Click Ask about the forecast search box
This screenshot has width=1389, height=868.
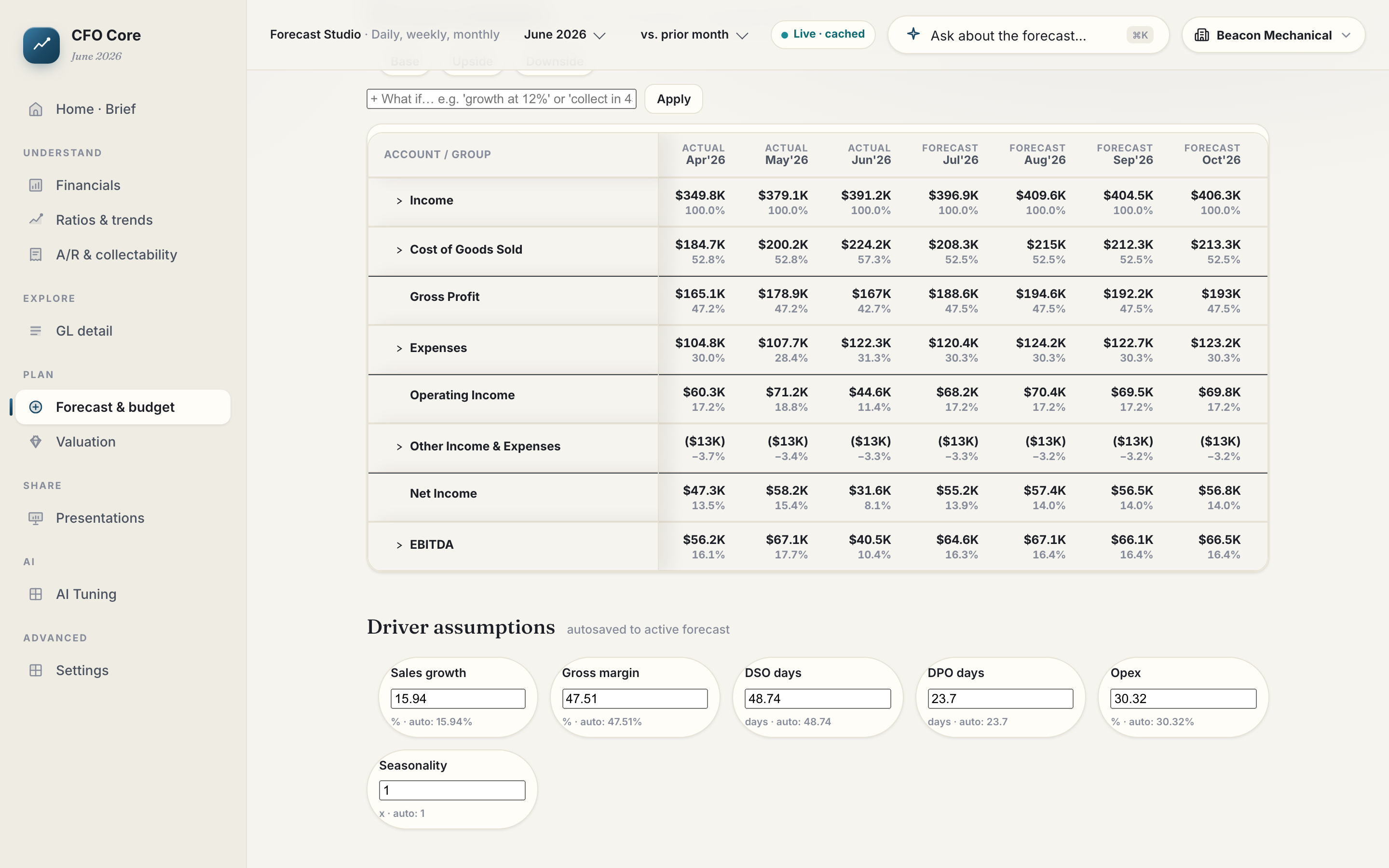point(1028,35)
